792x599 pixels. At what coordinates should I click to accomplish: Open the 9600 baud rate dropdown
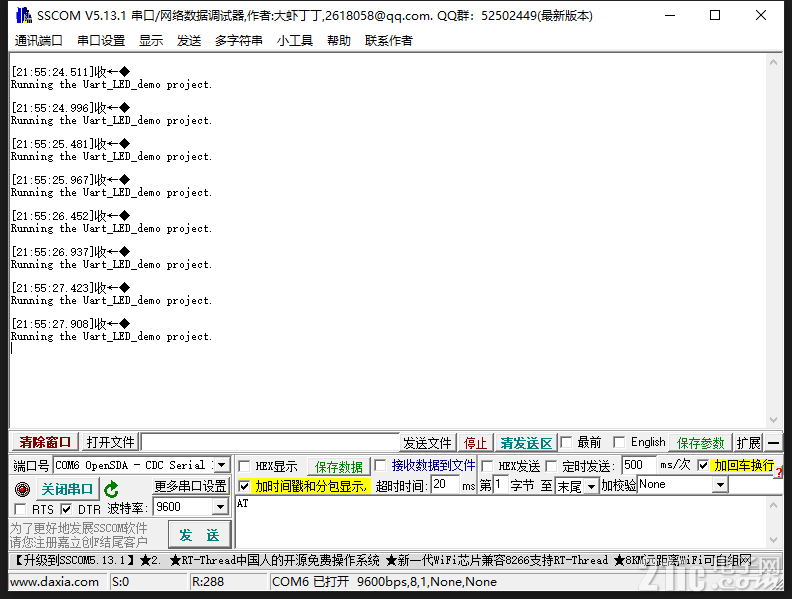(220, 507)
